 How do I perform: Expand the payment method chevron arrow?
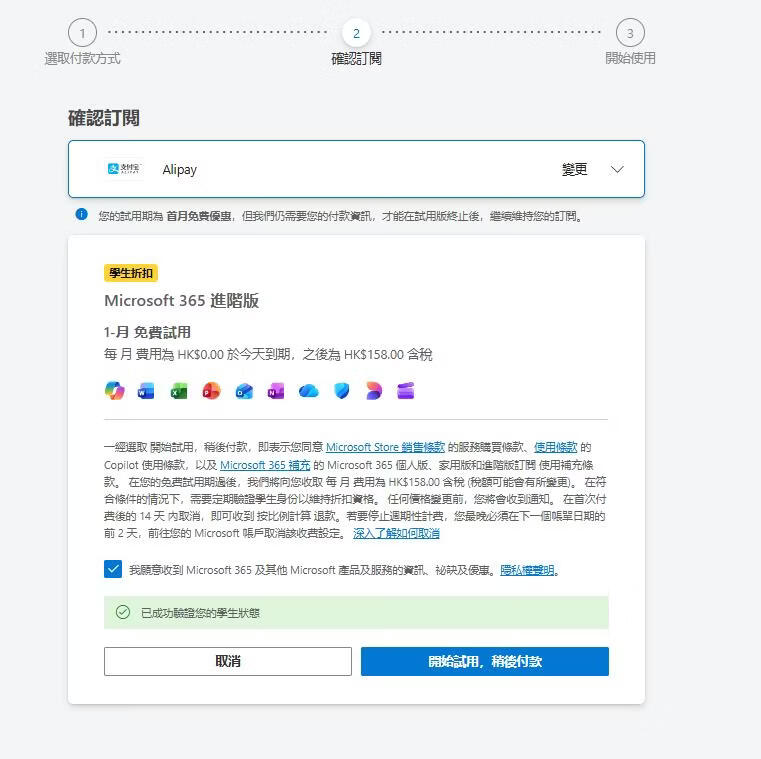(x=617, y=169)
